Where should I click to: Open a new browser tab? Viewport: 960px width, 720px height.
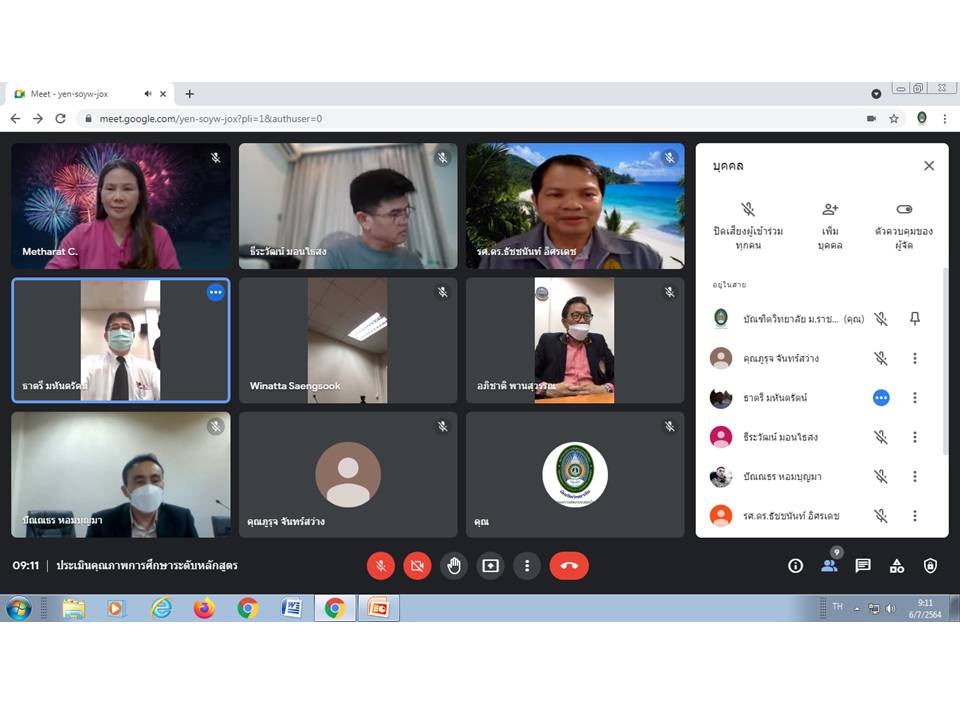(190, 94)
